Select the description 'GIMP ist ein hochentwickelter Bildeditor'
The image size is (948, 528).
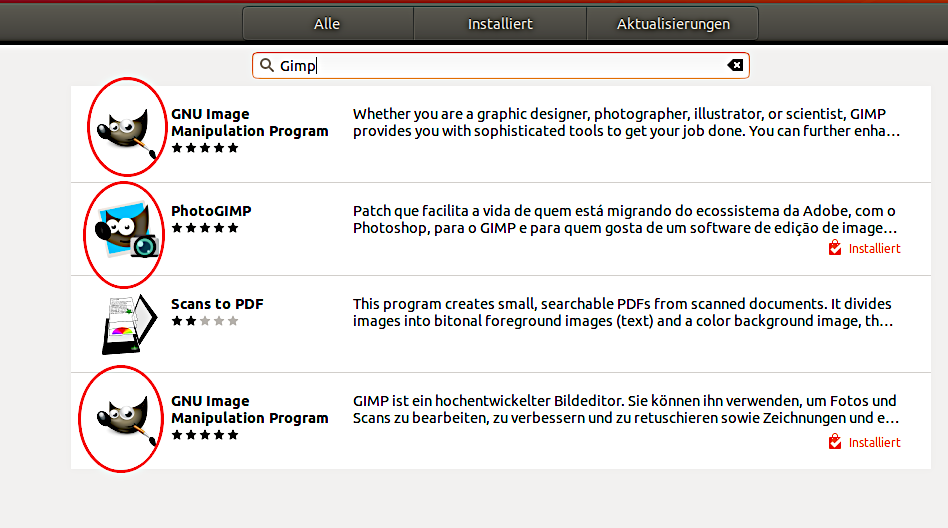tap(626, 409)
